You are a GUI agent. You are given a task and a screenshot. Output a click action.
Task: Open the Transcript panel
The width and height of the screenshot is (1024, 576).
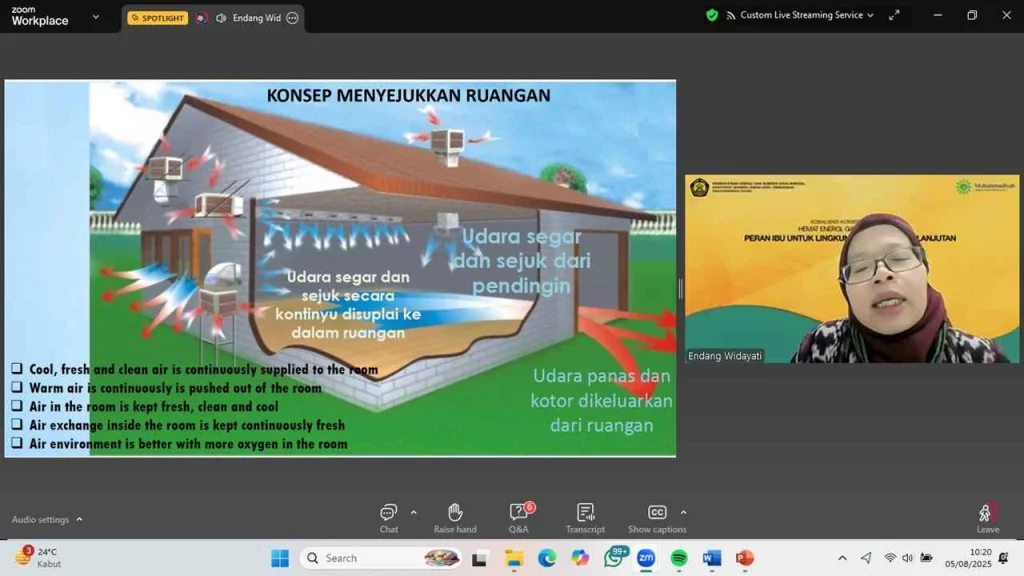(x=585, y=515)
